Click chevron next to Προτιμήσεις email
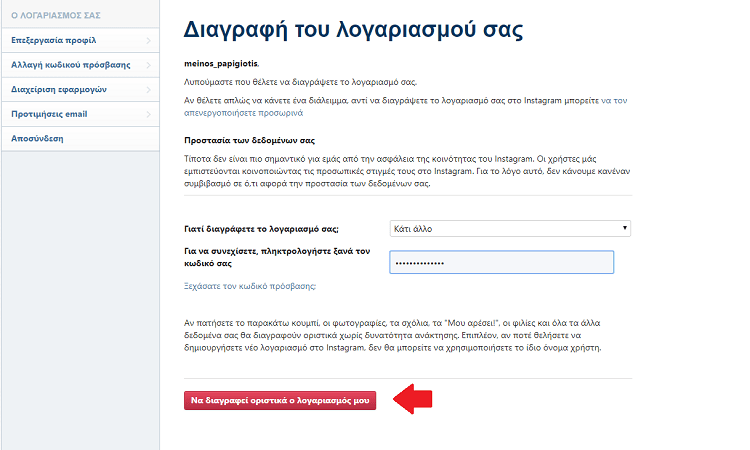The height and width of the screenshot is (450, 750). [148, 114]
